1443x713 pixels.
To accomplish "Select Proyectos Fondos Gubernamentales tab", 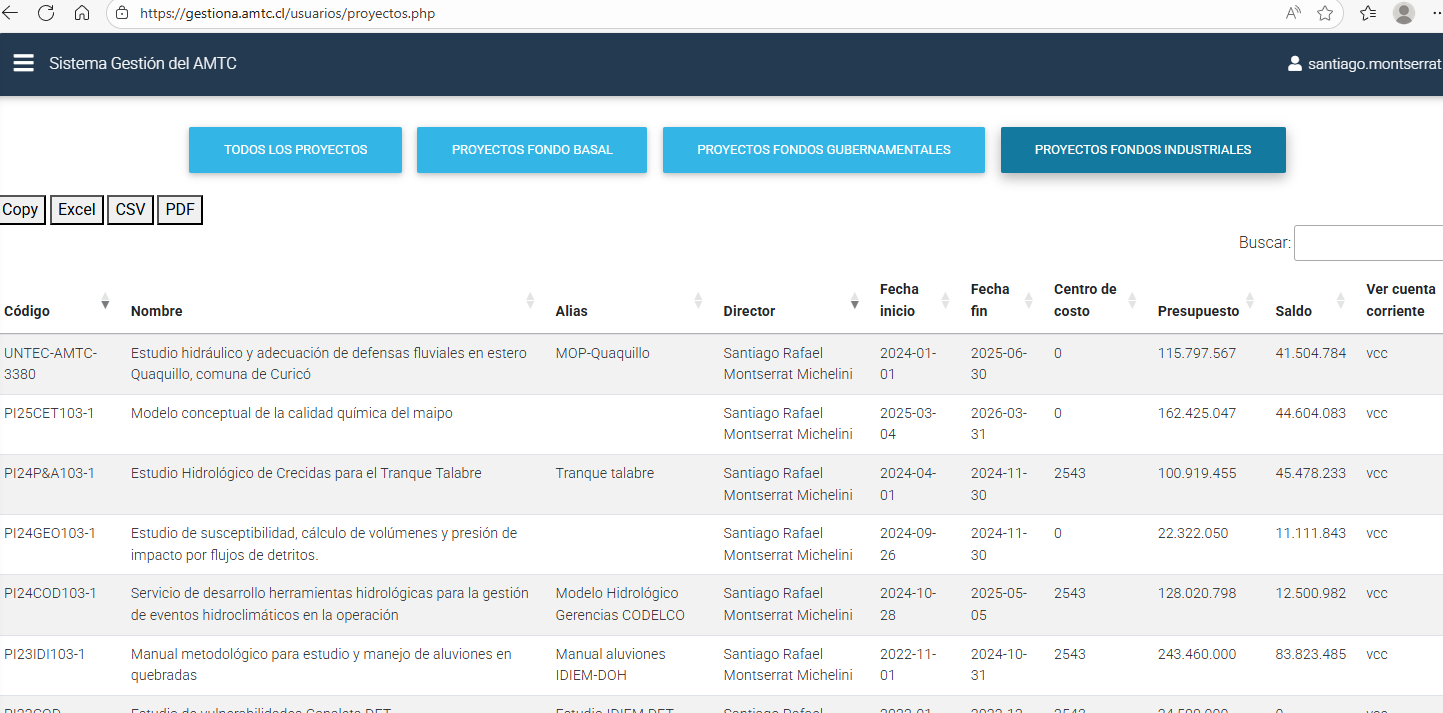I will click(823, 150).
